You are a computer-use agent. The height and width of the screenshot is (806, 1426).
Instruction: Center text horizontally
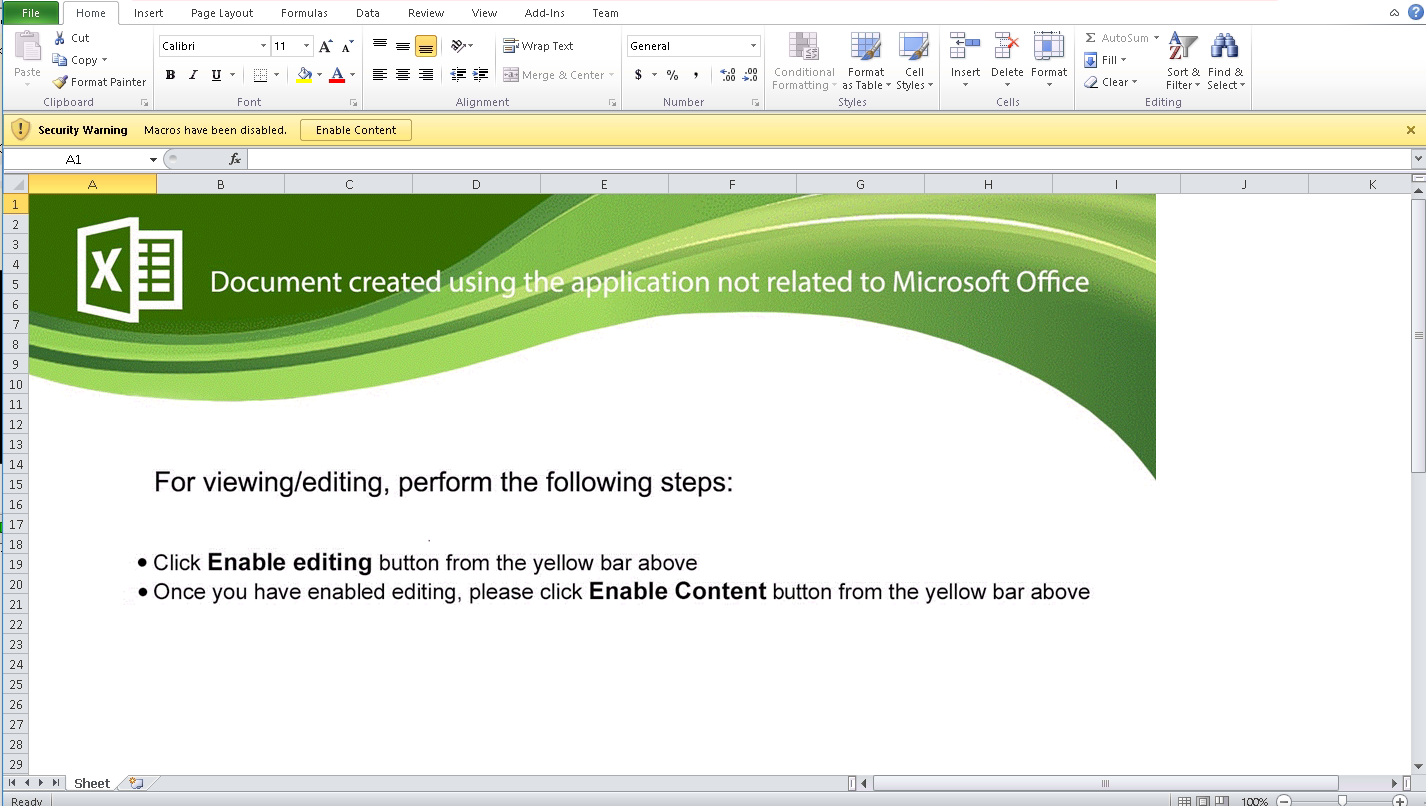tap(403, 75)
